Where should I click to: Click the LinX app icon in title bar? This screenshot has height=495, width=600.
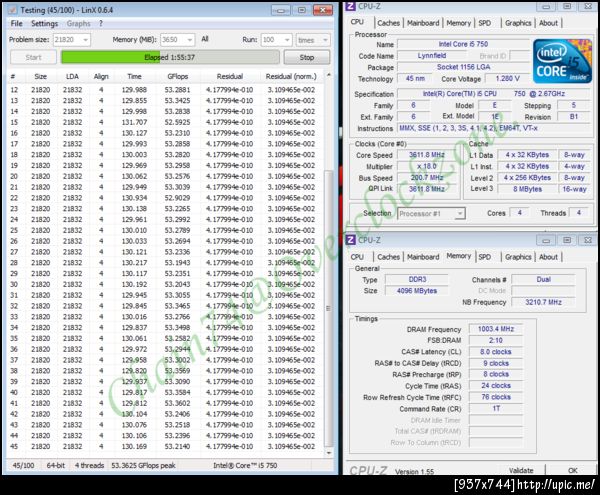(x=13, y=10)
